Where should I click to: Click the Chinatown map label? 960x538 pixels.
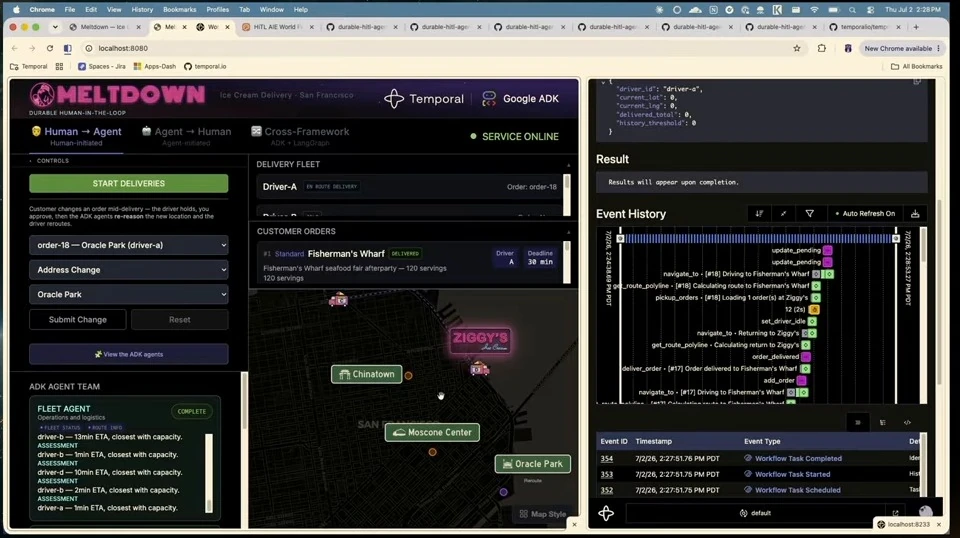(x=367, y=374)
